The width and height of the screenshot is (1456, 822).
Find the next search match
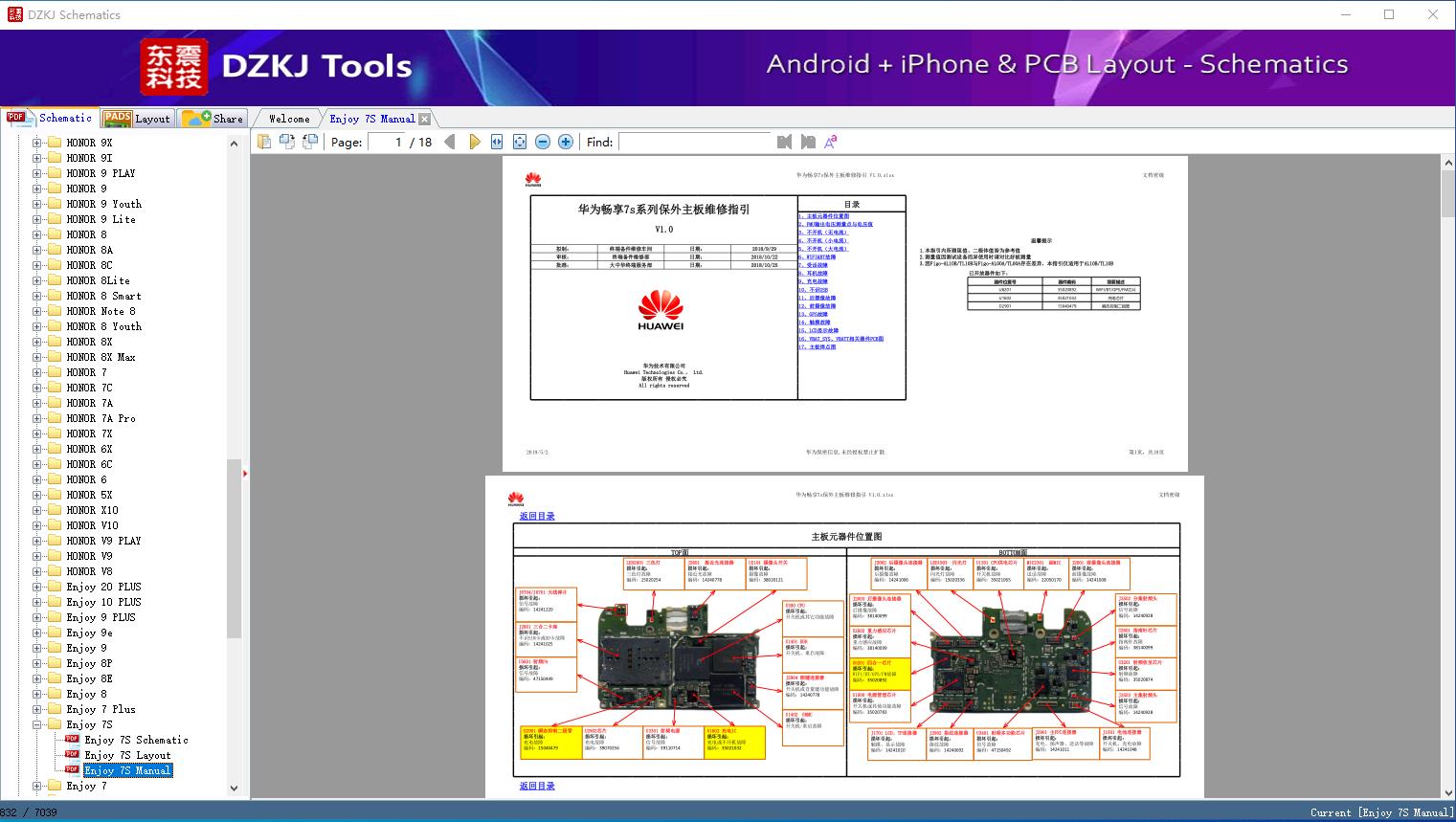click(808, 142)
